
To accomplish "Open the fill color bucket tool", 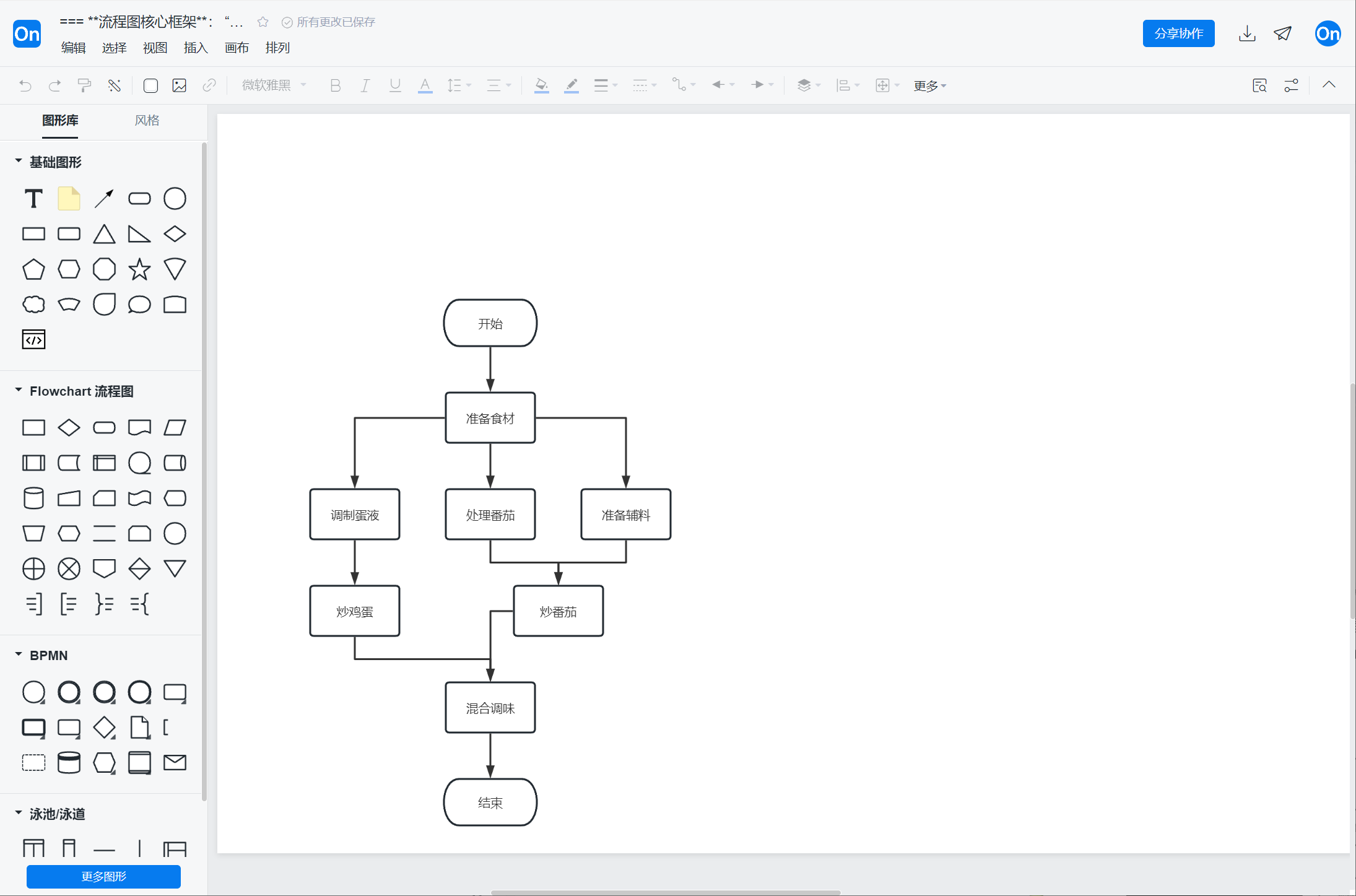I will tap(541, 85).
